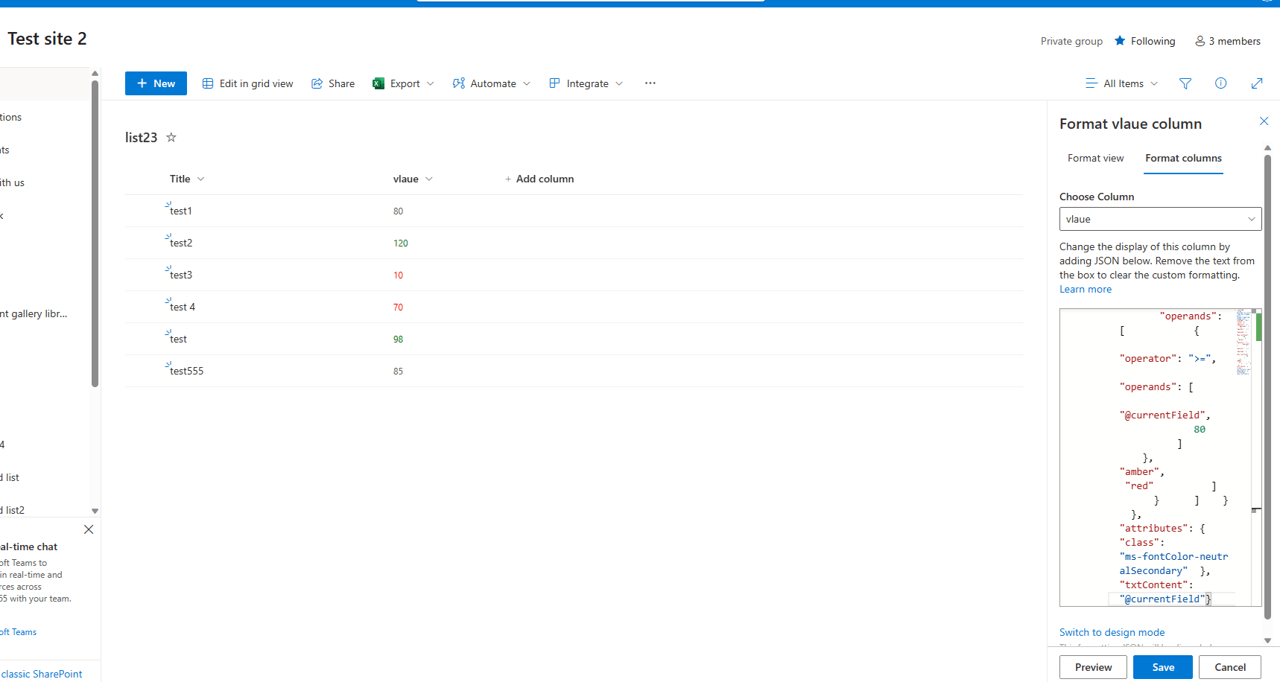Save the column formatting
Viewport: 1280px width, 682px height.
tap(1163, 667)
